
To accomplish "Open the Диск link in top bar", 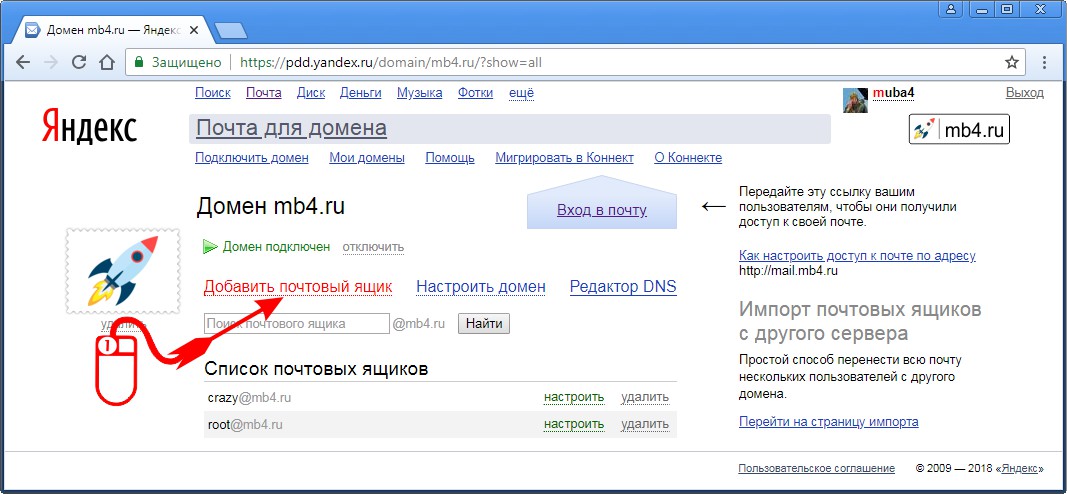I will (x=311, y=93).
